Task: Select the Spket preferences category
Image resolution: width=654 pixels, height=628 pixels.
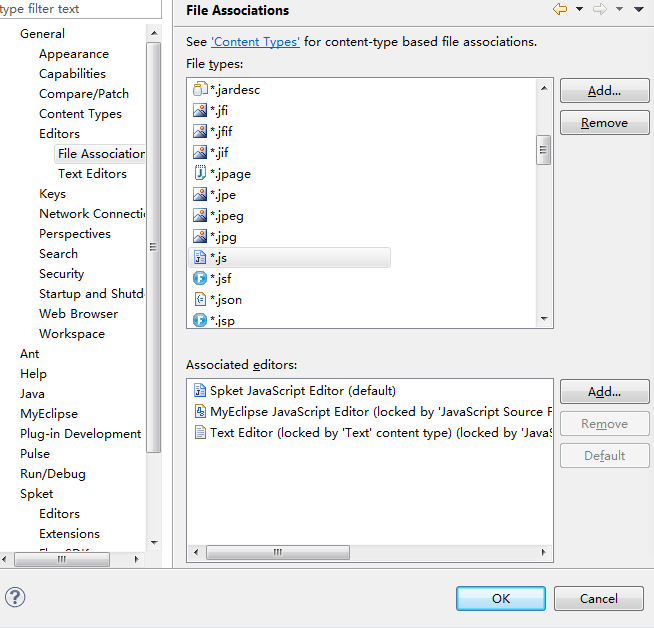Action: (36, 494)
